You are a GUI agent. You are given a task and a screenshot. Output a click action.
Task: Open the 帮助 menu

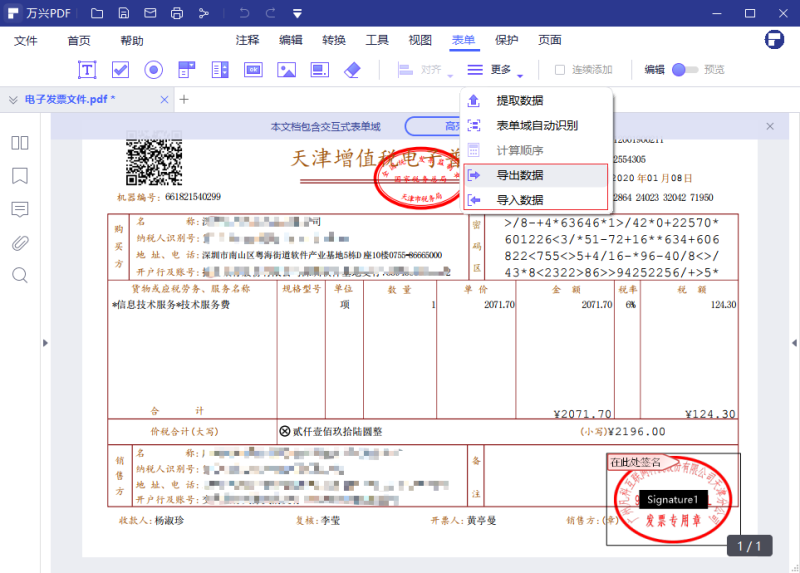[x=132, y=40]
